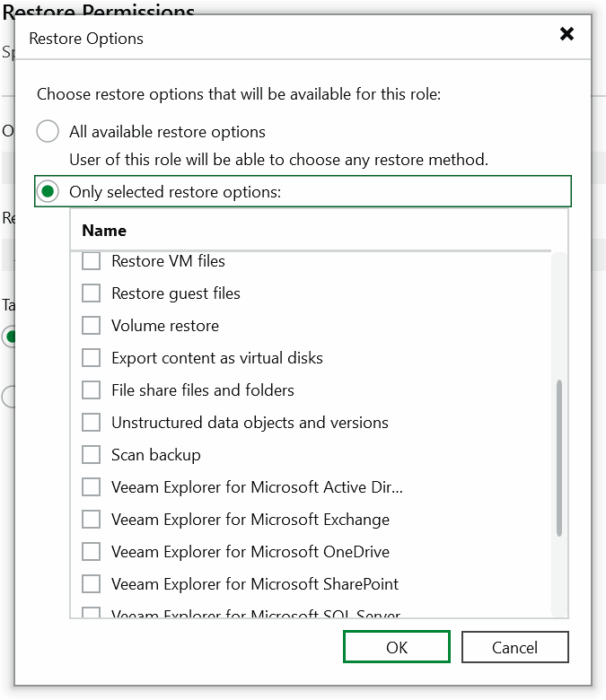Screen dimensions: 606x700
Task: Enable the Restore guest files checkbox
Action: pyautogui.click(x=91, y=293)
